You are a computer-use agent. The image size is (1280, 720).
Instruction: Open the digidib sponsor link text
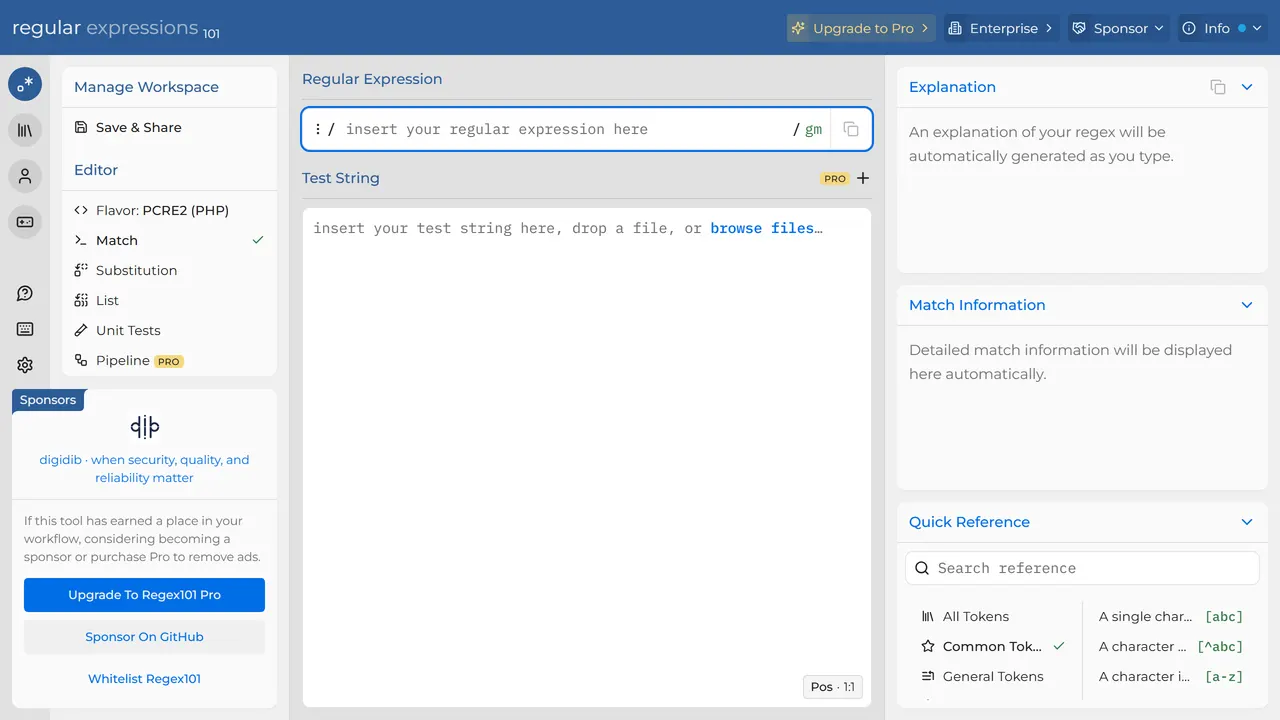coord(144,469)
